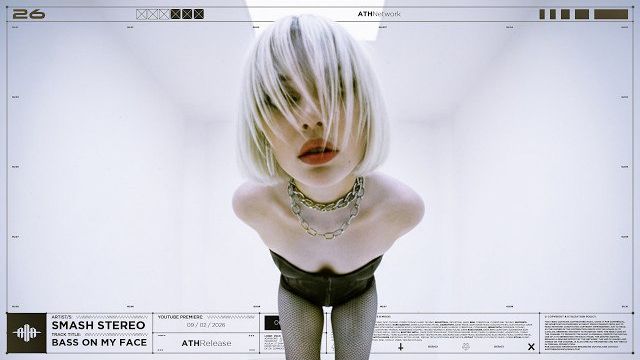Click the large number 26
The image size is (640, 360).
point(29,14)
